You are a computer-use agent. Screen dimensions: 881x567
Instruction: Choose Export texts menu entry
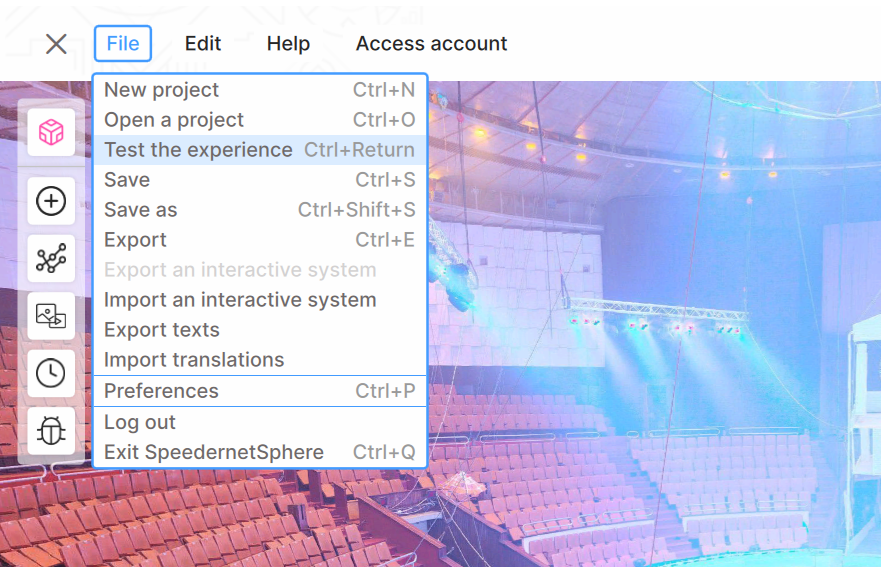(x=161, y=330)
